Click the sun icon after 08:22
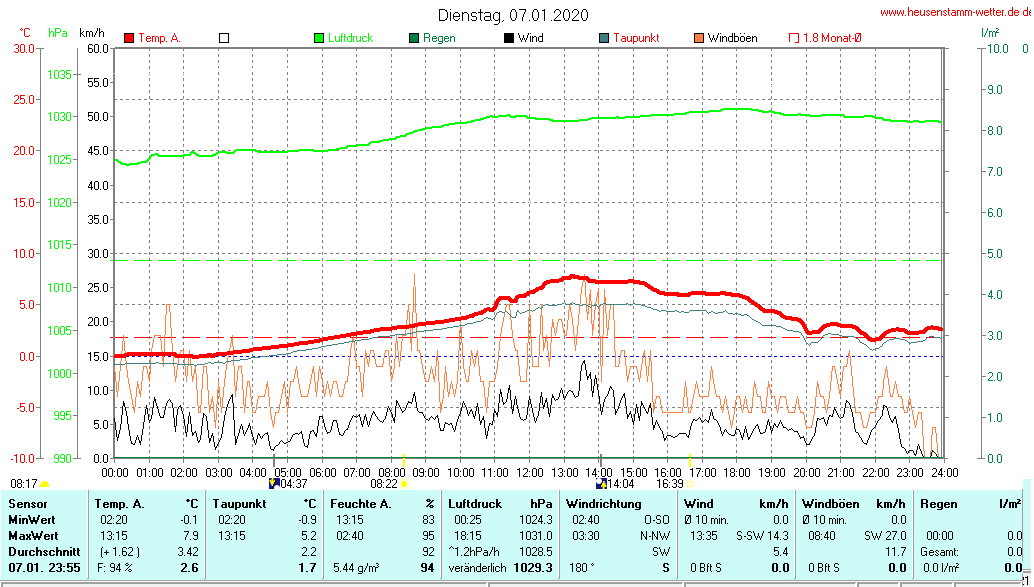 click(x=405, y=483)
